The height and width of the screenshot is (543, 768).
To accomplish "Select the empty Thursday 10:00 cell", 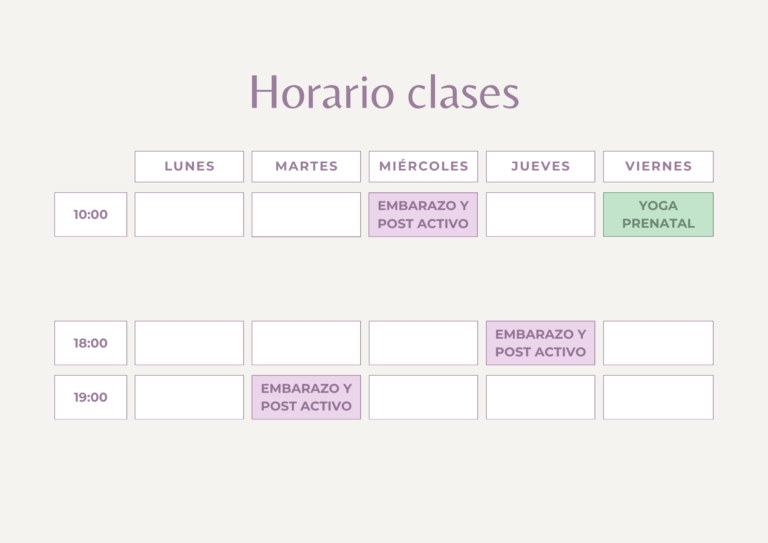I will click(540, 214).
